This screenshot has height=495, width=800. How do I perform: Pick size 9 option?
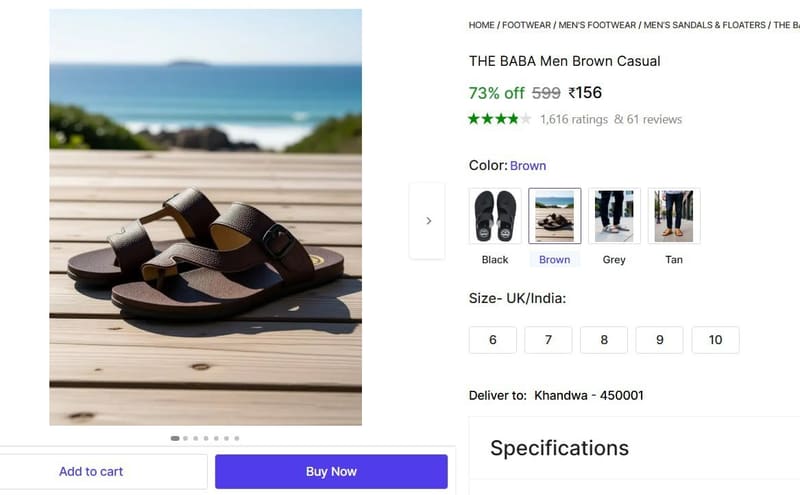[660, 340]
